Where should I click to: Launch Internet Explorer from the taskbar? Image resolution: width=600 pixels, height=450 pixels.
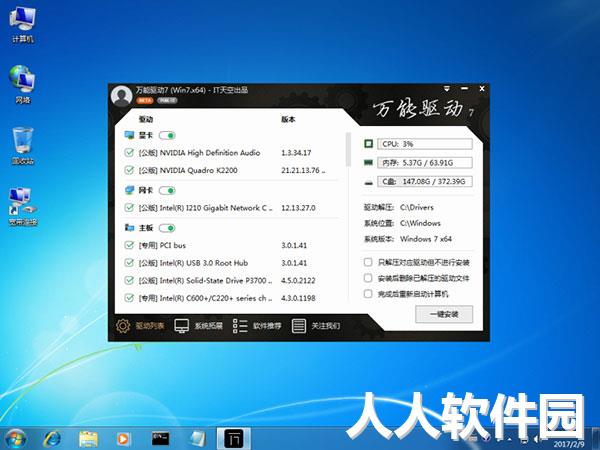coord(52,439)
